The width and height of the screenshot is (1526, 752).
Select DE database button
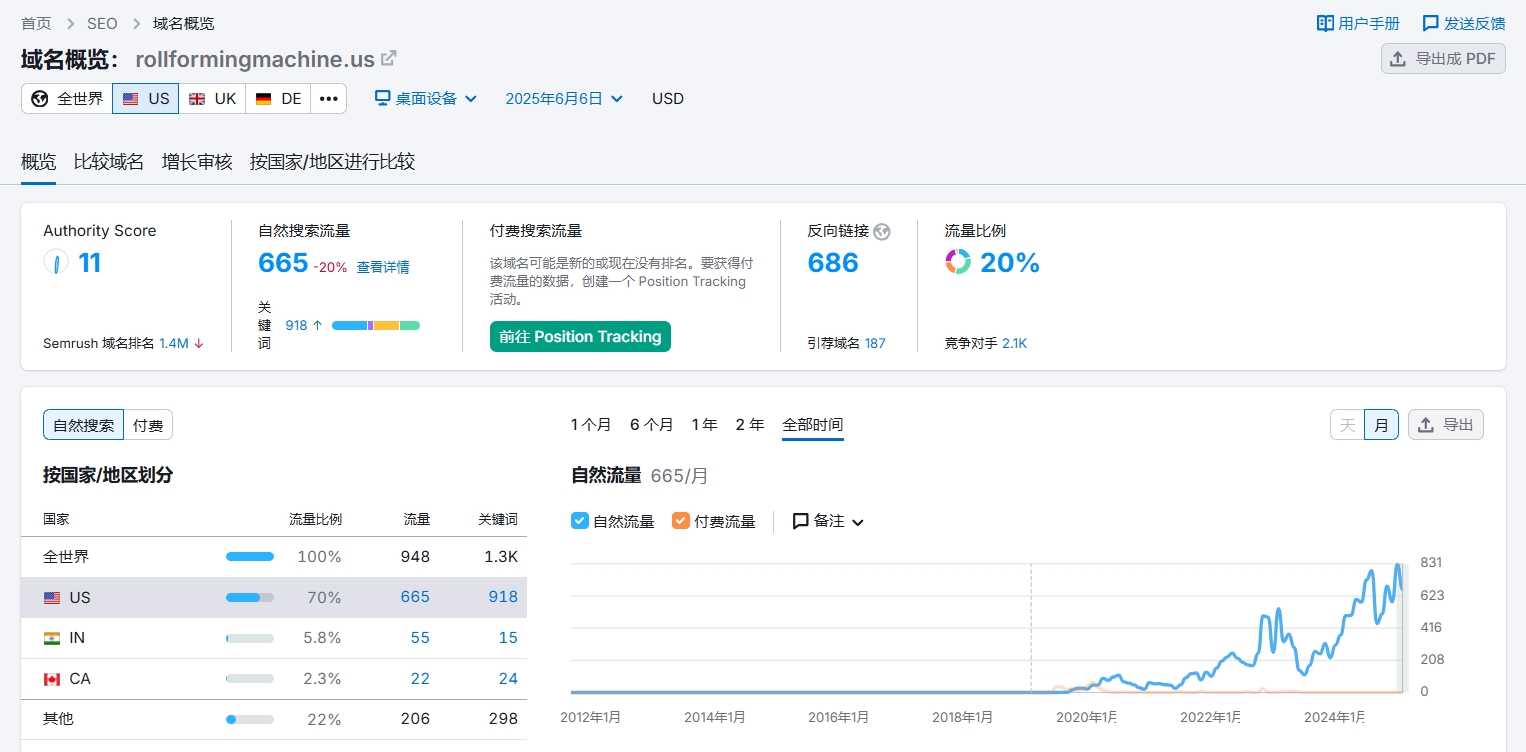tap(278, 99)
